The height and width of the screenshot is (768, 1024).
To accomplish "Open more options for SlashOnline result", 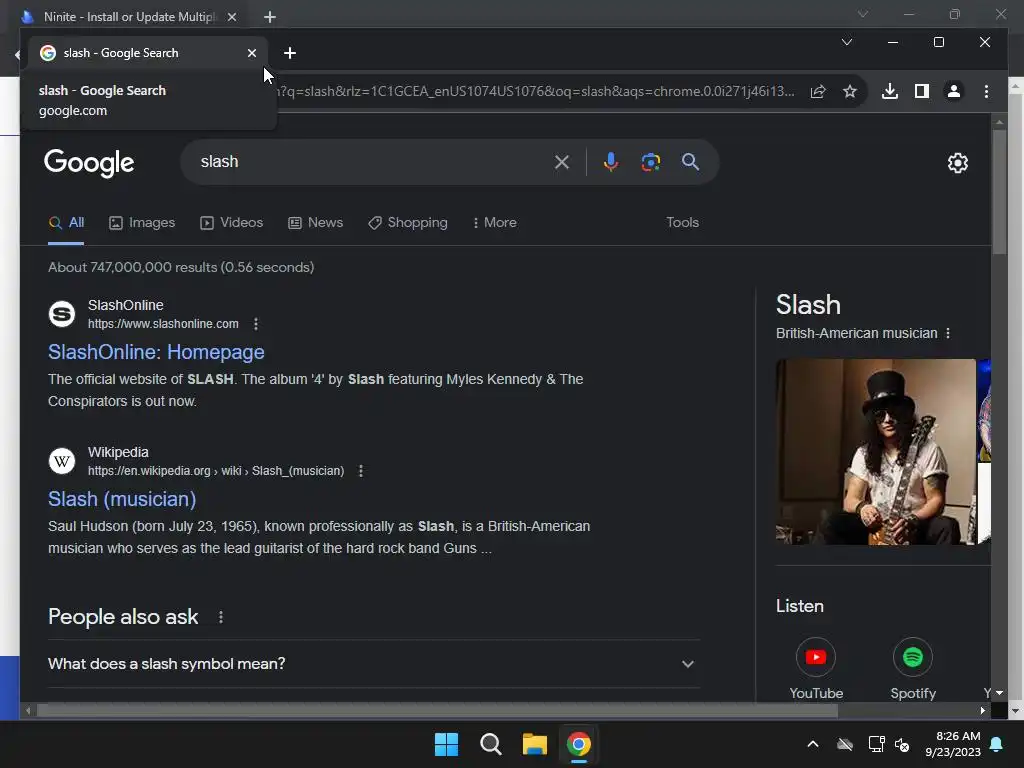I will (x=256, y=324).
